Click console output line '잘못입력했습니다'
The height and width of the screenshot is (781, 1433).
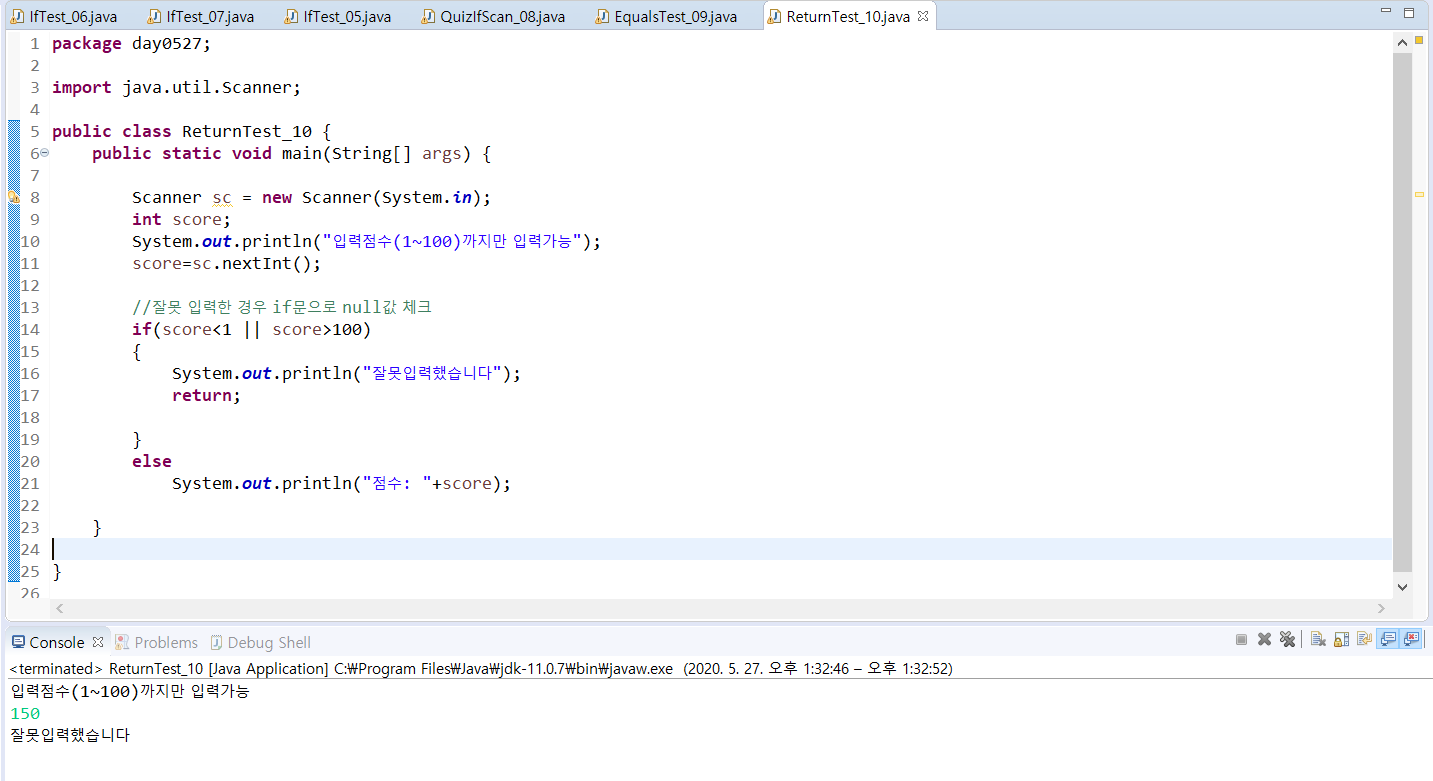pyautogui.click(x=70, y=736)
